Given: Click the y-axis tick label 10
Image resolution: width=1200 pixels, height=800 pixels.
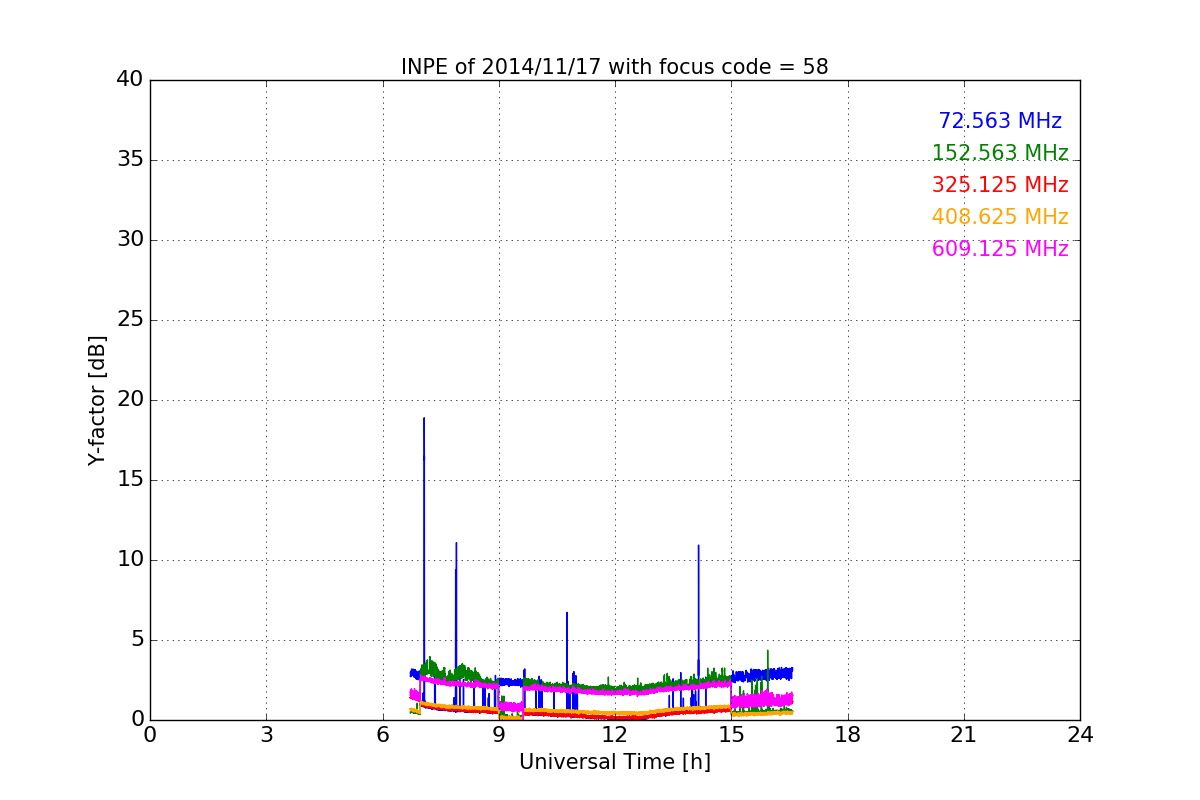Looking at the screenshot, I should [130, 560].
